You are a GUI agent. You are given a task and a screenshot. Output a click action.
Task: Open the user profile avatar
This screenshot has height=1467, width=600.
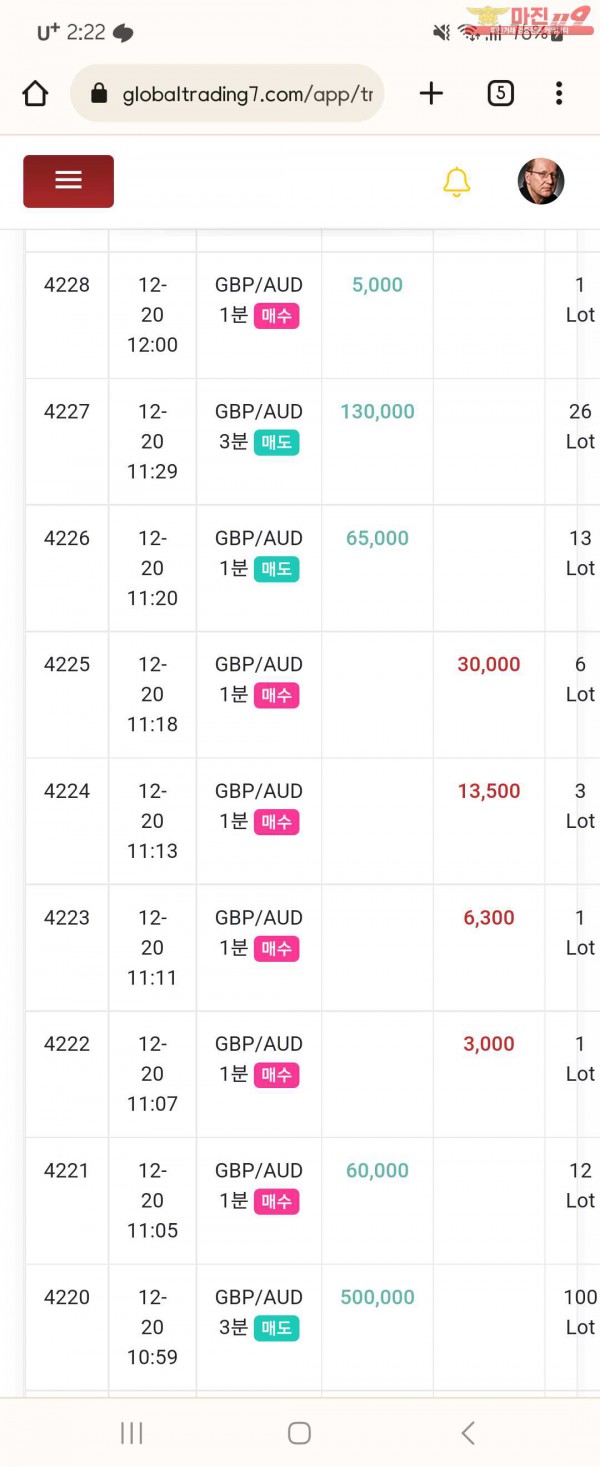(541, 181)
